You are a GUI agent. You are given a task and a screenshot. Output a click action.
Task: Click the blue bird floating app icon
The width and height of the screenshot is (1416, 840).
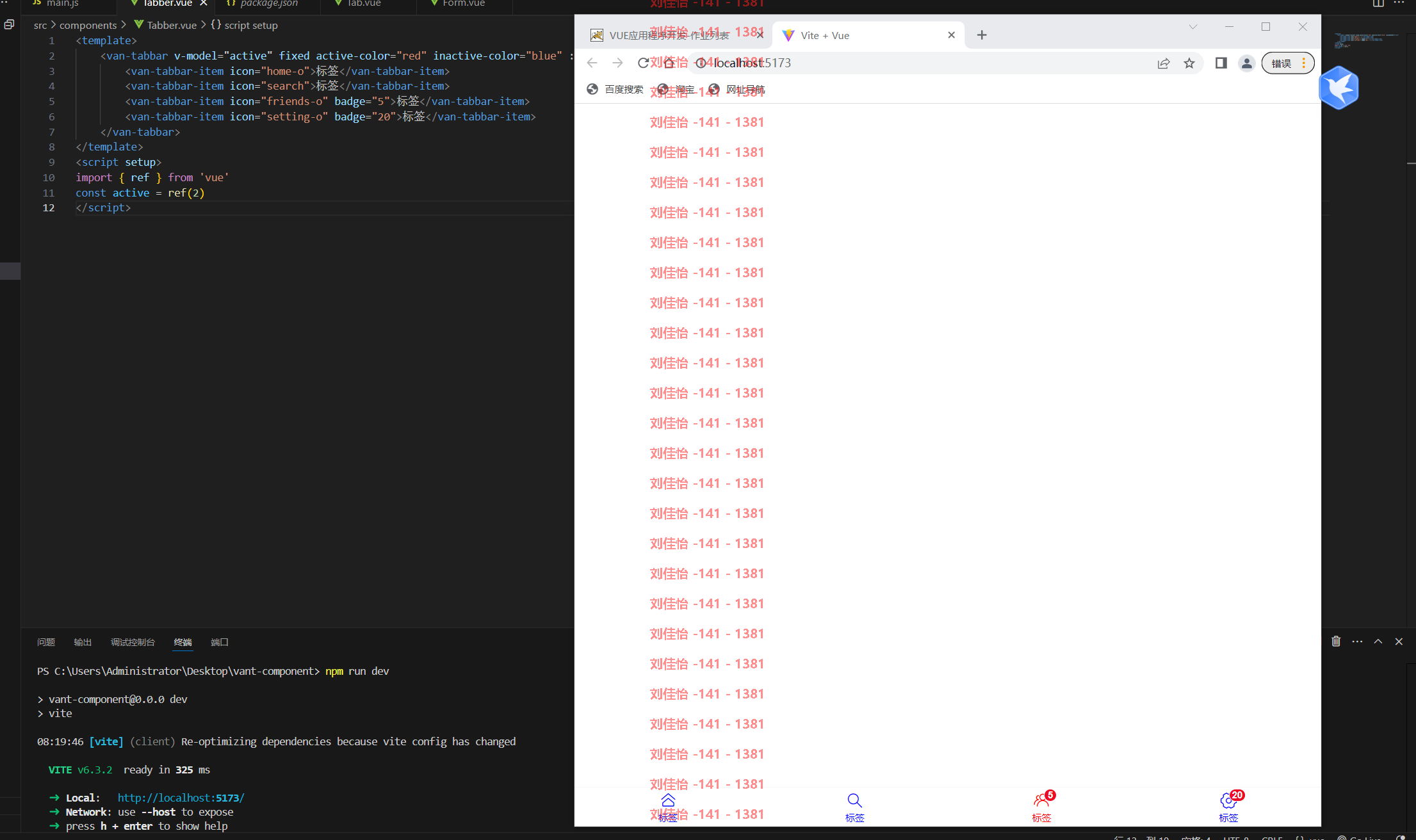click(x=1339, y=87)
